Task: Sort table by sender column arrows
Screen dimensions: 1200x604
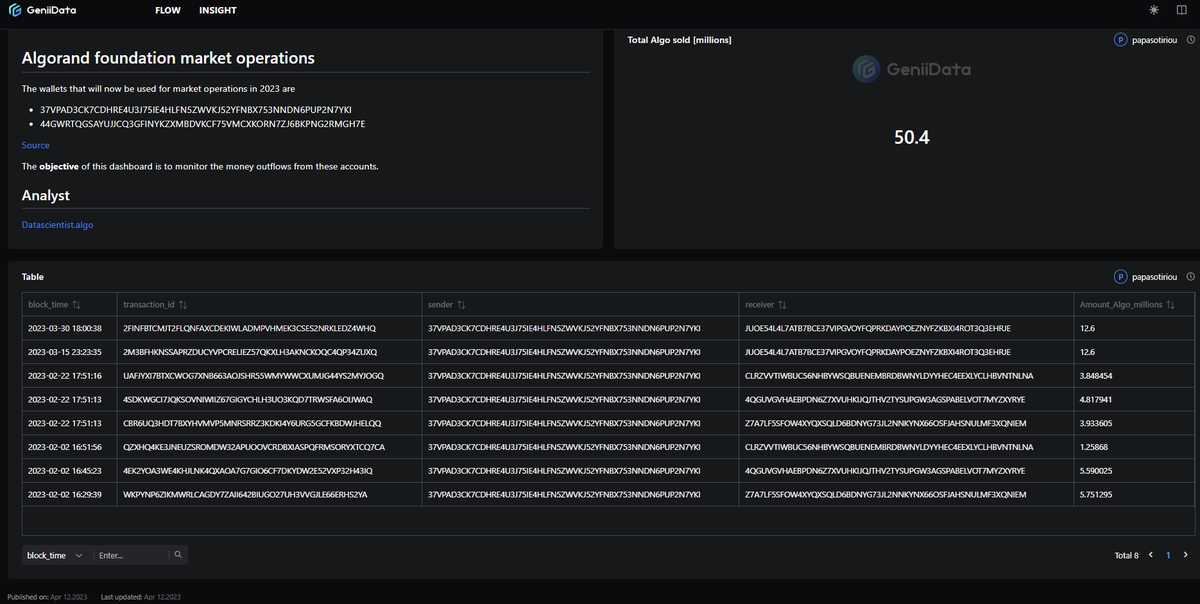Action: pyautogui.click(x=461, y=304)
